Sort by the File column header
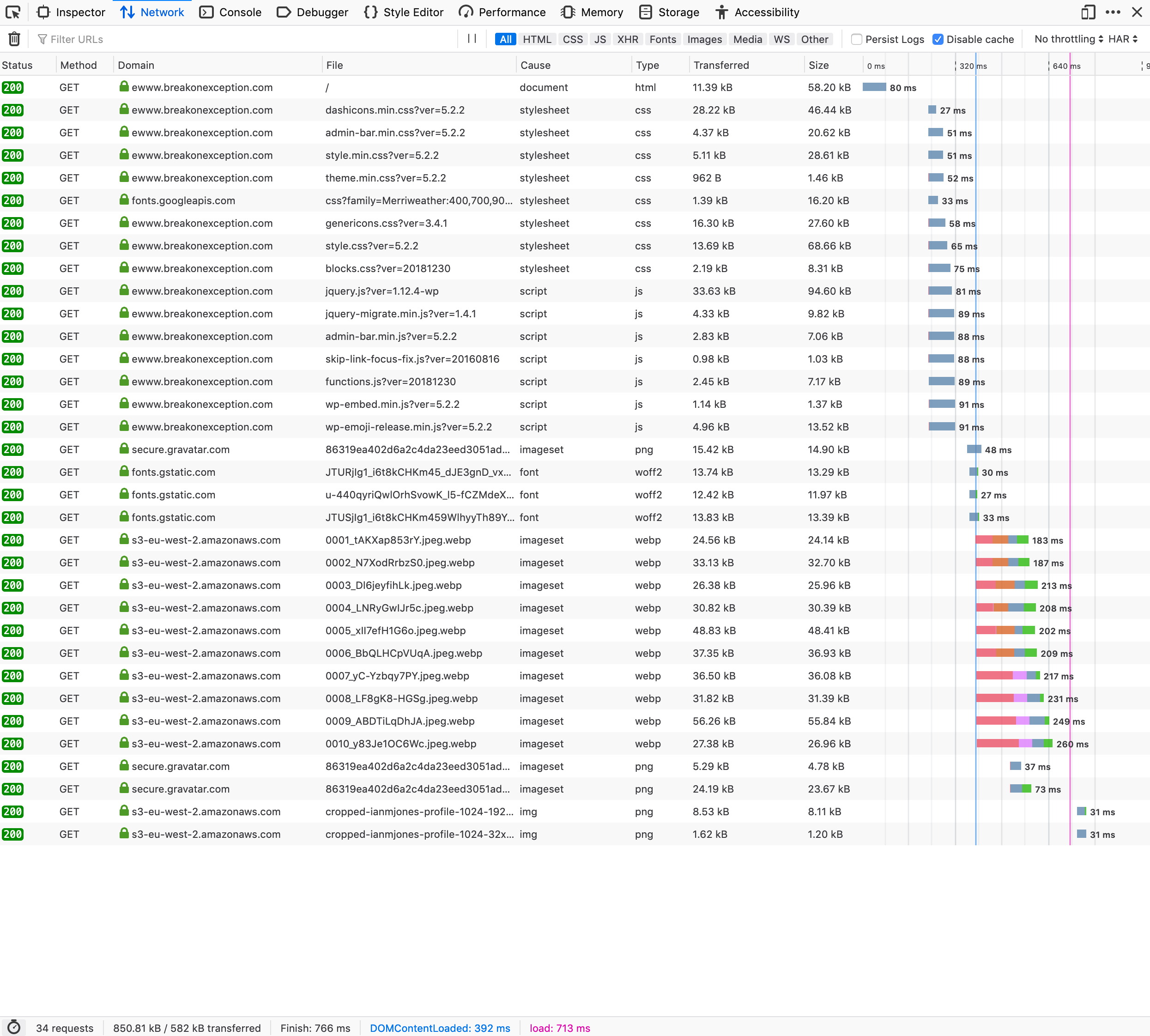This screenshot has height=1036, width=1150. tap(419, 65)
